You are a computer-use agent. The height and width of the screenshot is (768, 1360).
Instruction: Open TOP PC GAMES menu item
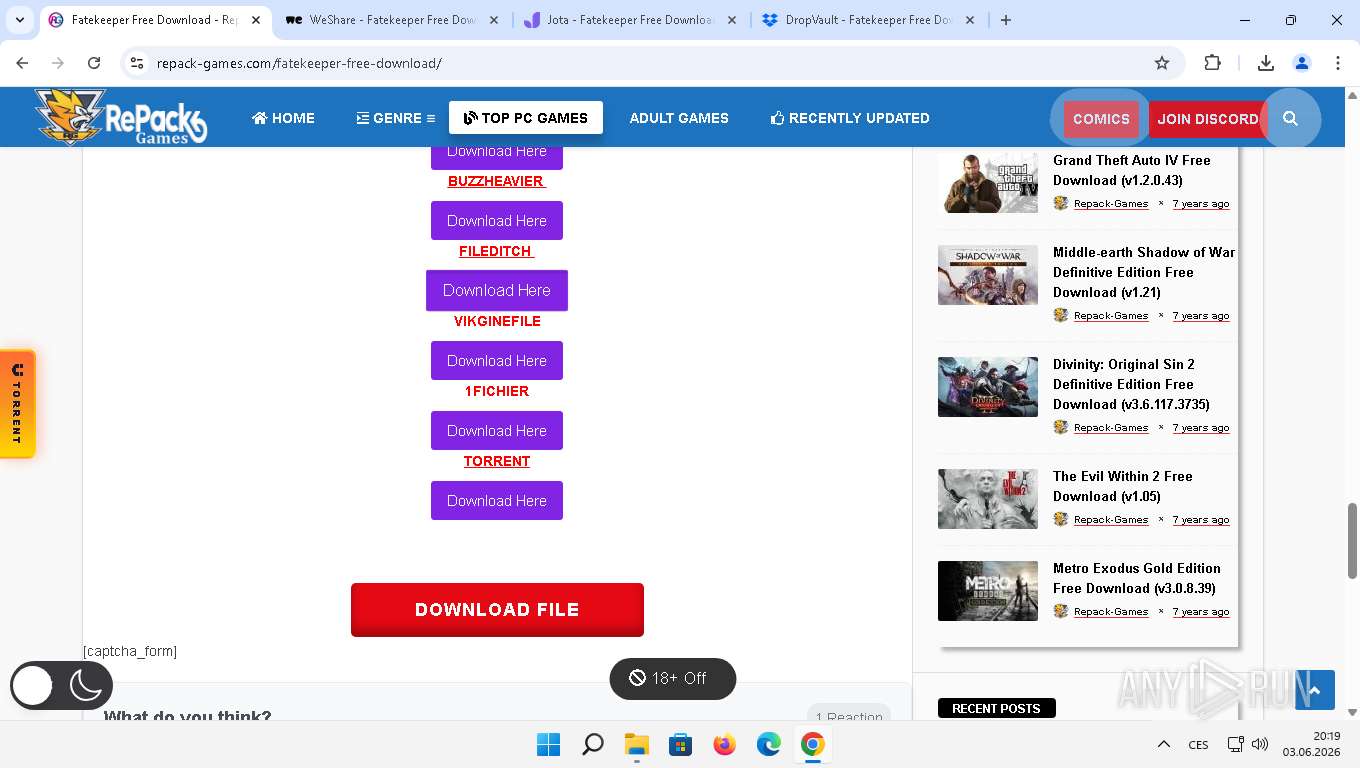[x=526, y=118]
